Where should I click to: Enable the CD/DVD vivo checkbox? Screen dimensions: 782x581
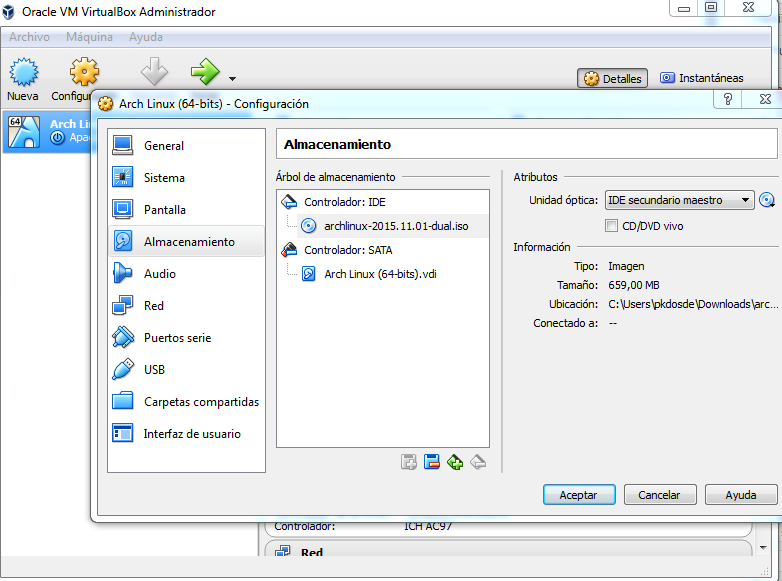pyautogui.click(x=612, y=226)
